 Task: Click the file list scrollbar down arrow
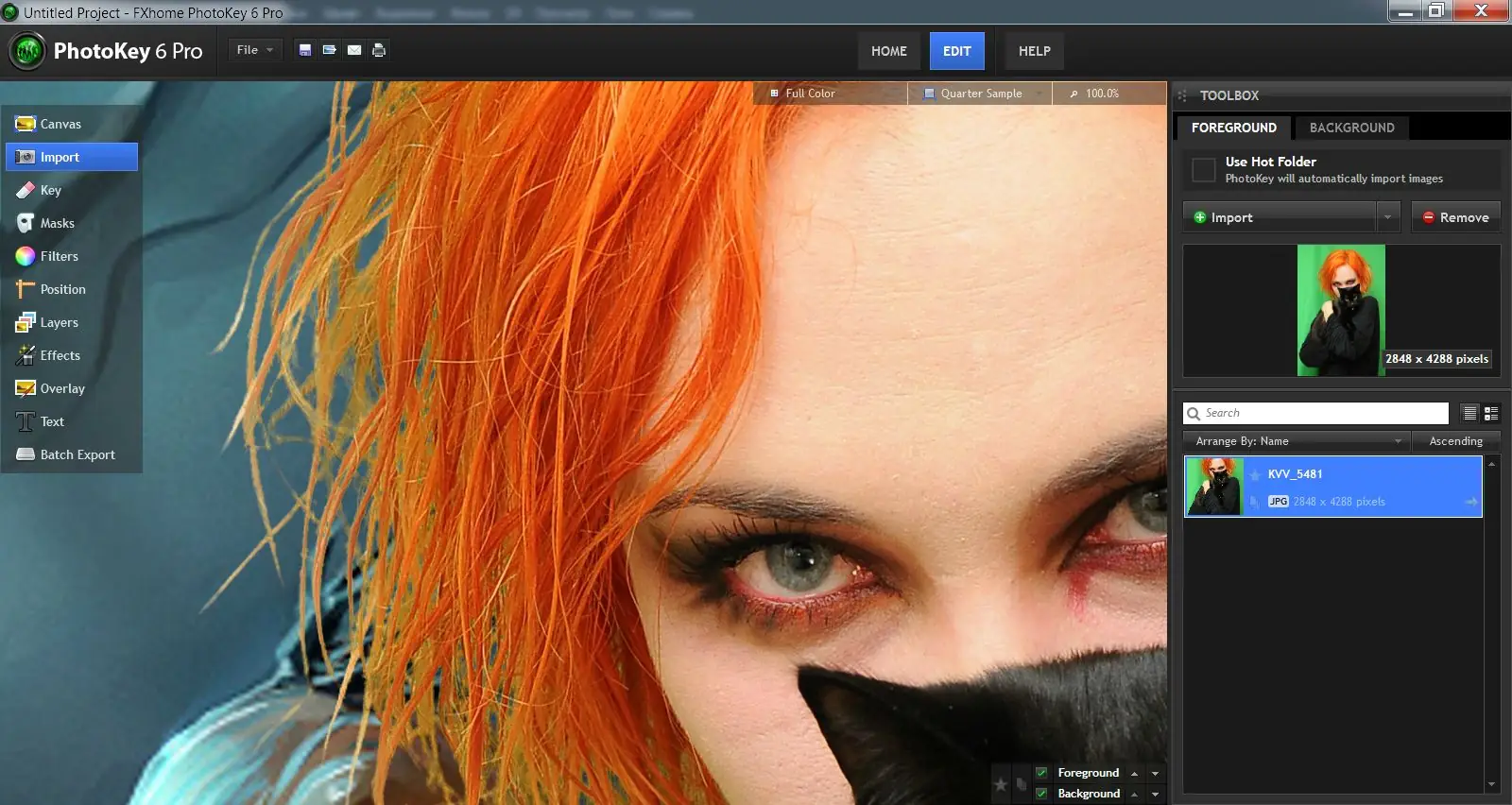pyautogui.click(x=1492, y=784)
